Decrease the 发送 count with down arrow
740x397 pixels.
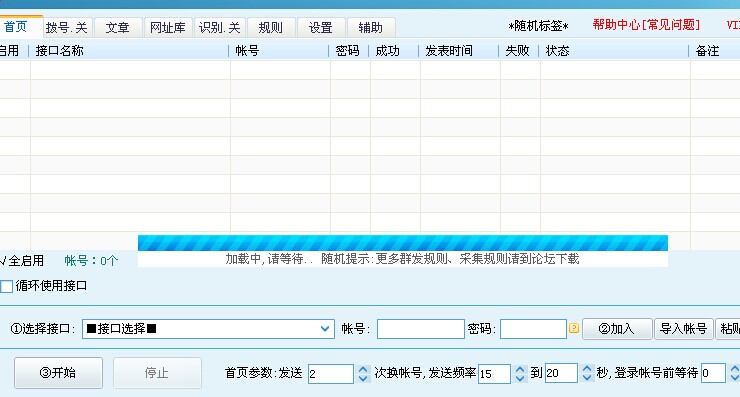(x=363, y=378)
